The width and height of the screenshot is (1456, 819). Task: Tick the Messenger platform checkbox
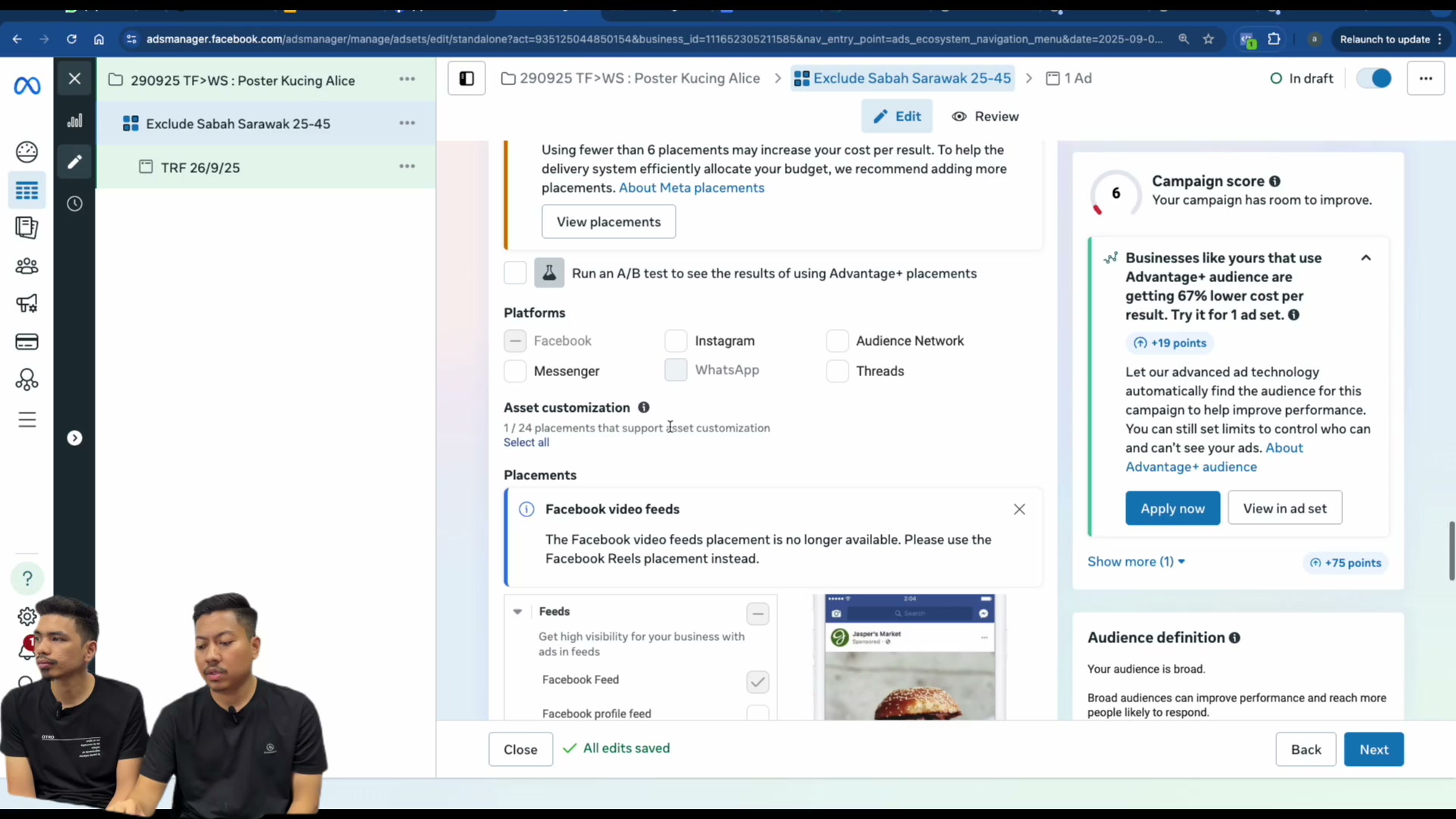(x=515, y=372)
